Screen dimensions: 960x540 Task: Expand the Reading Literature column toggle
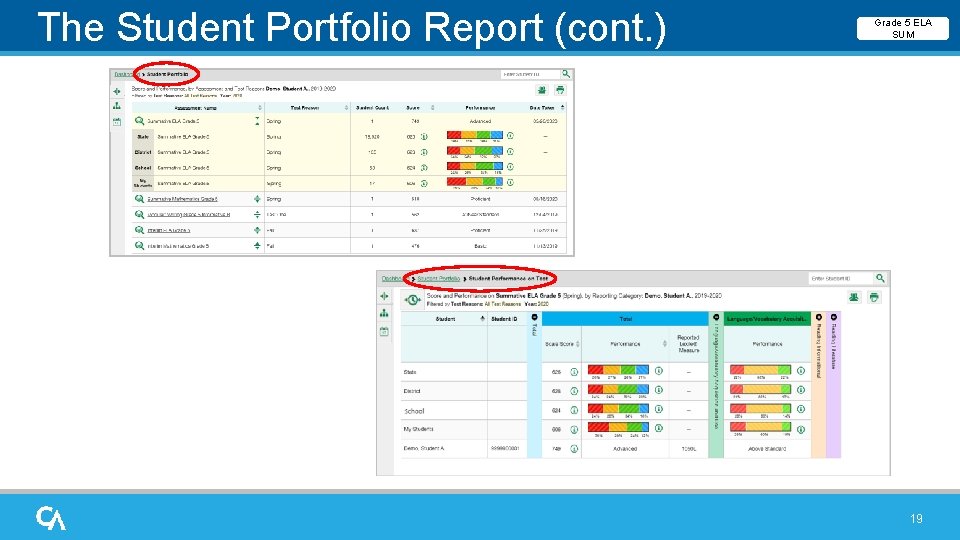point(833,317)
